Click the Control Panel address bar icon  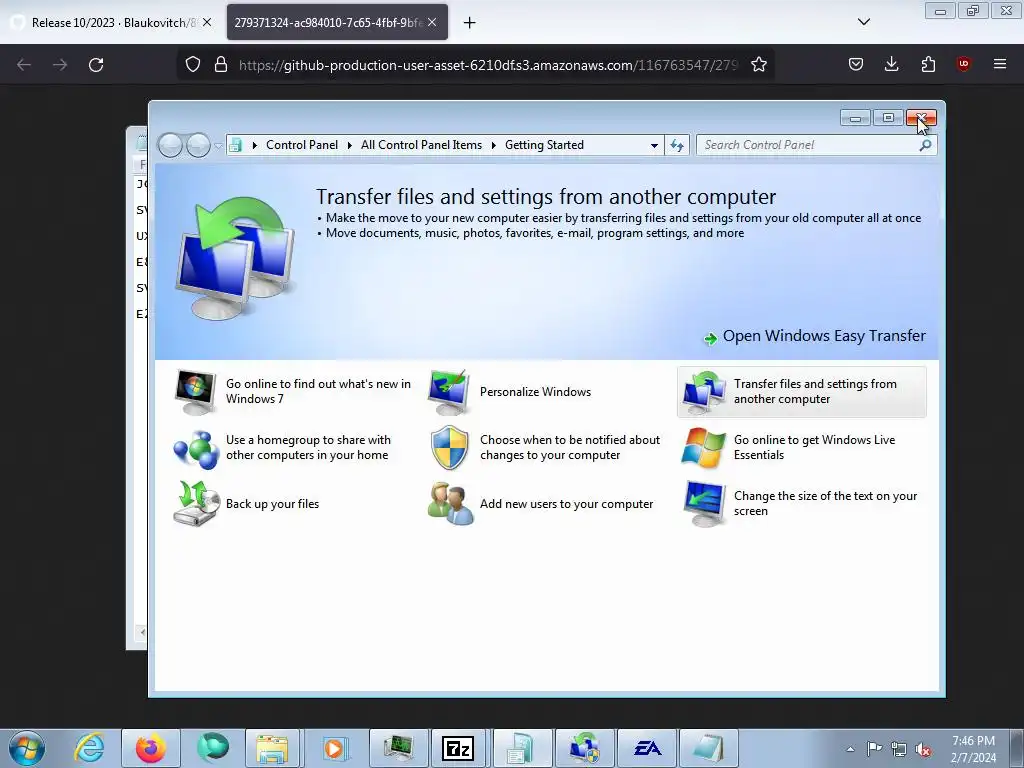236,145
